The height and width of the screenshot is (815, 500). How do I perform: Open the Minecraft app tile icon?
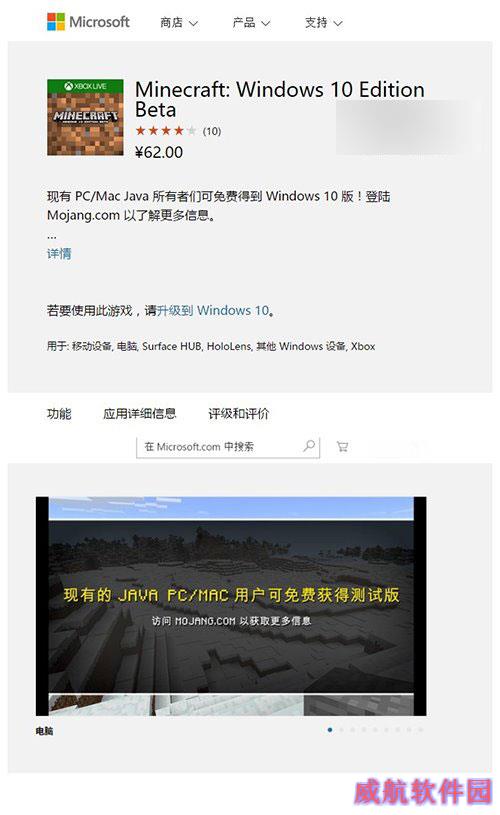[x=85, y=117]
